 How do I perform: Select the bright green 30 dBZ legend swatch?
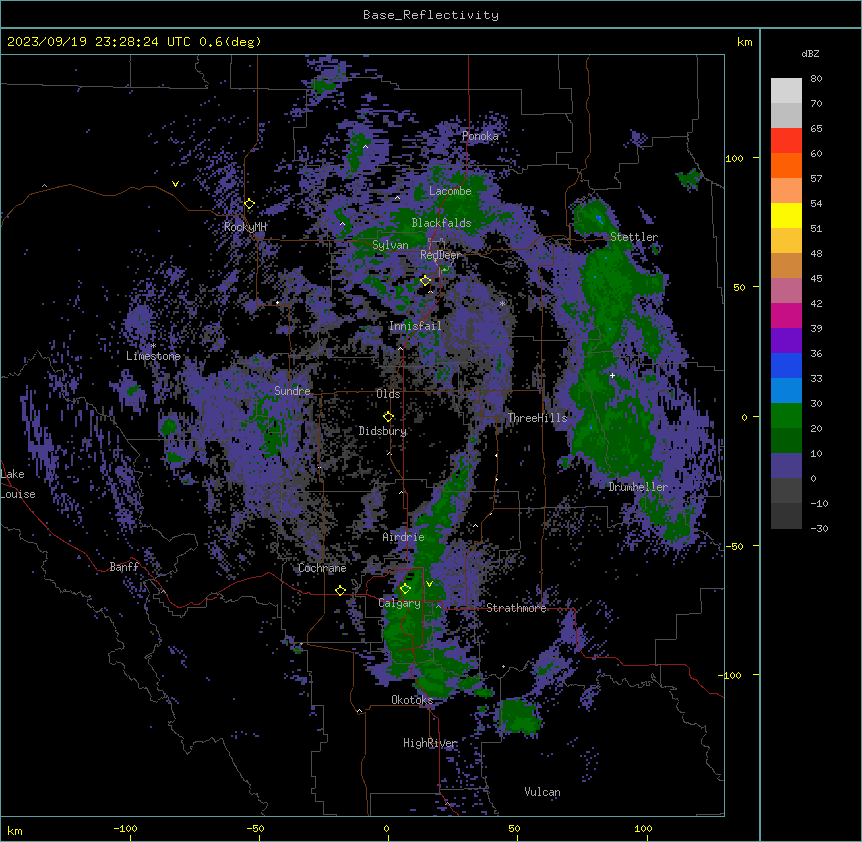pos(786,416)
